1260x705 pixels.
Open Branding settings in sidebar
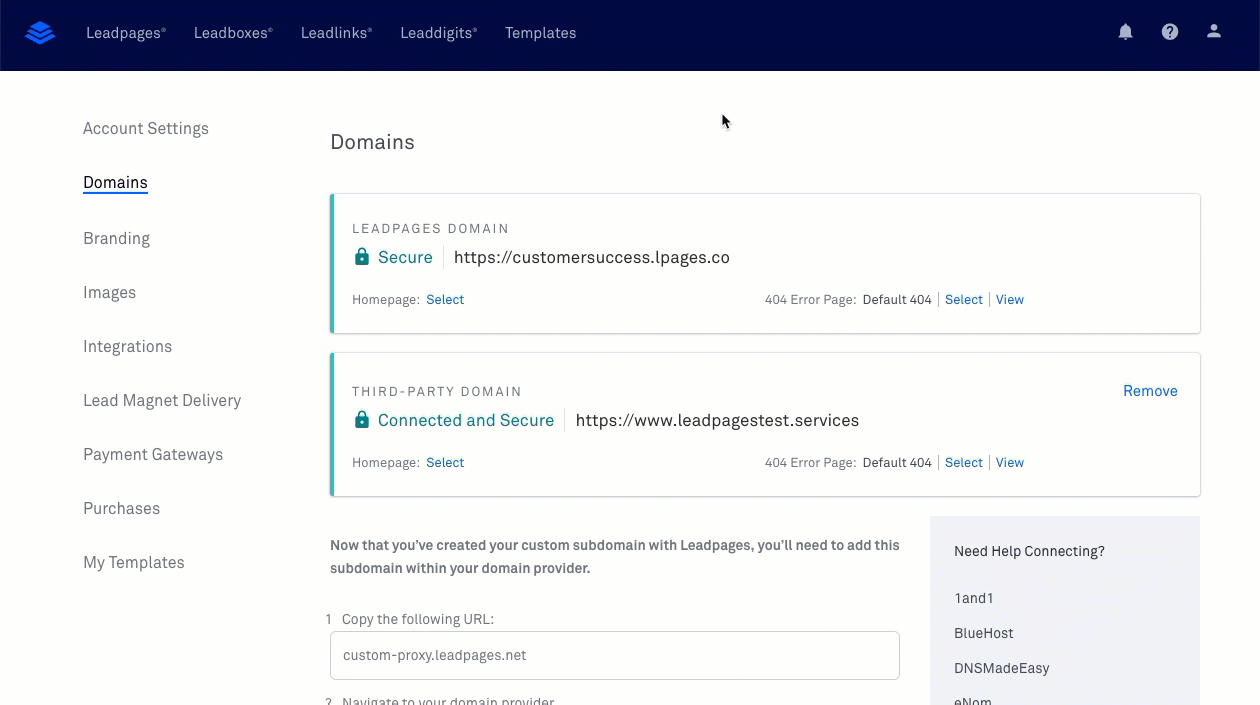[116, 238]
